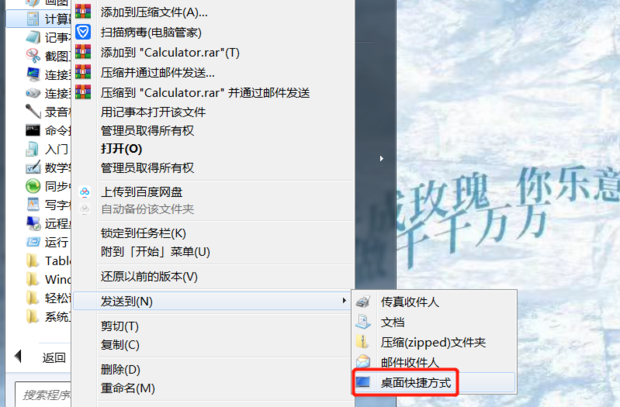Click the small white arrow on dark panel
Screen dimensions: 620x407
tap(381, 159)
